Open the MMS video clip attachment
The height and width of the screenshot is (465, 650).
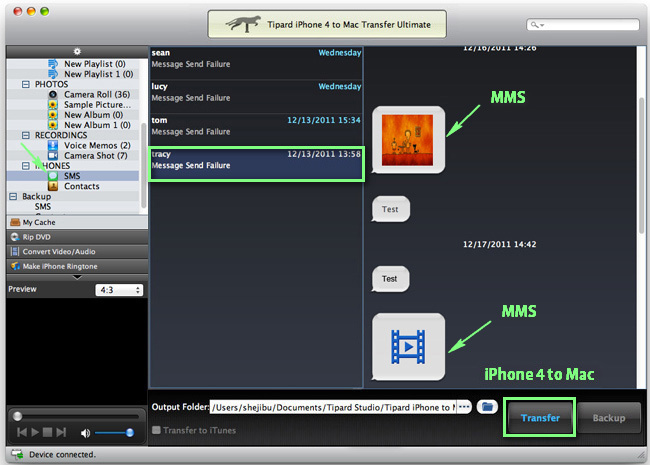coord(408,346)
